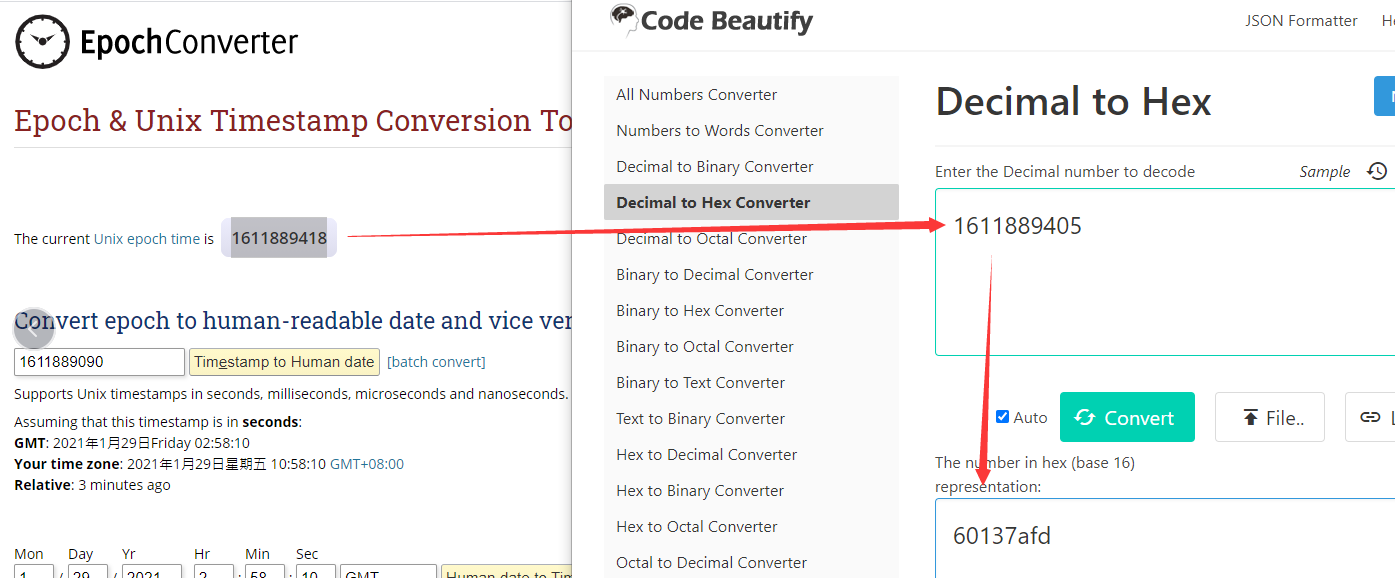Click the hex output box showing 60137afd
The height and width of the screenshot is (578, 1395).
pyautogui.click(x=1165, y=538)
